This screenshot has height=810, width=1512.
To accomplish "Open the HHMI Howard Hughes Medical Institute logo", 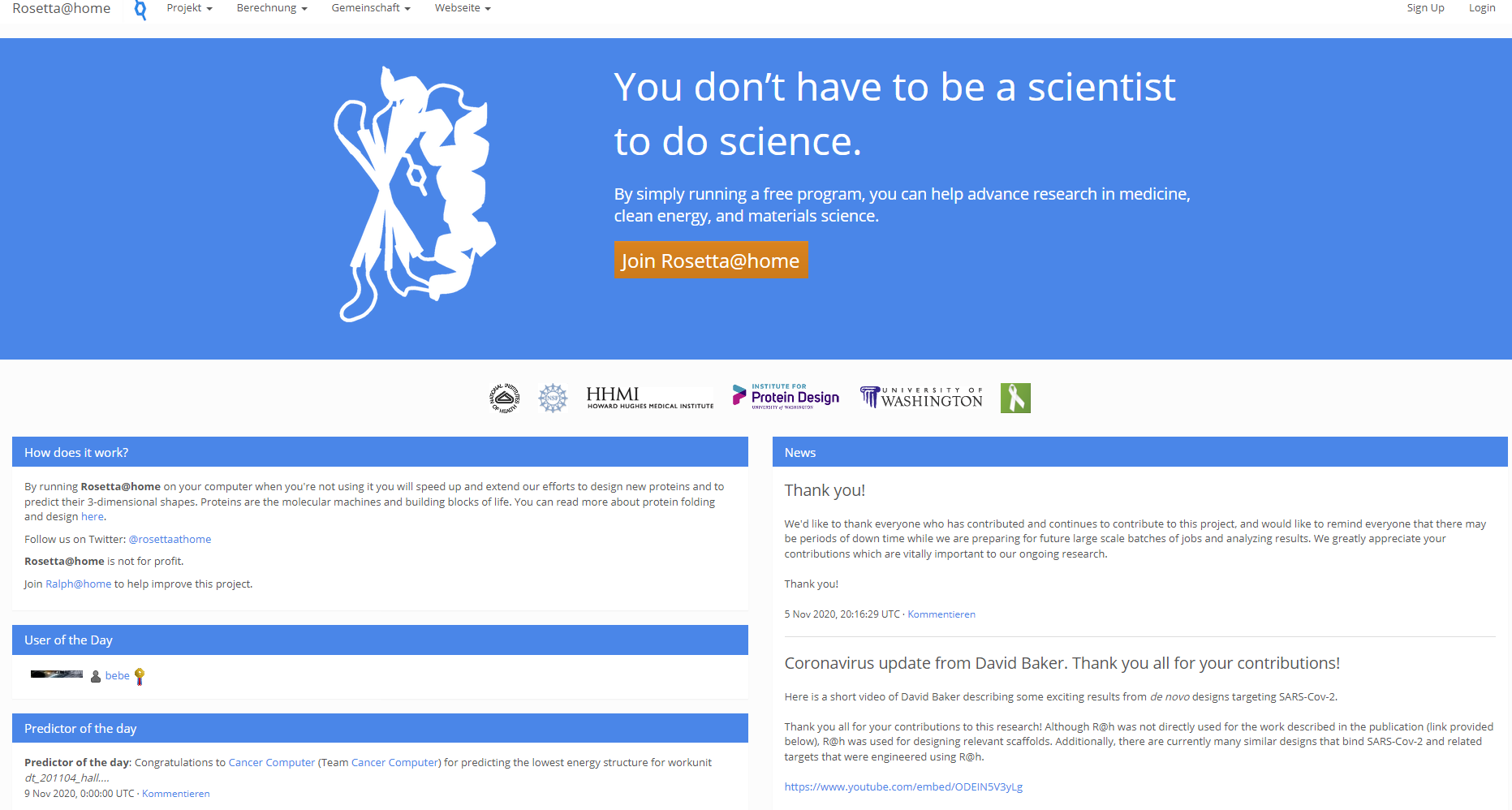I will [650, 398].
